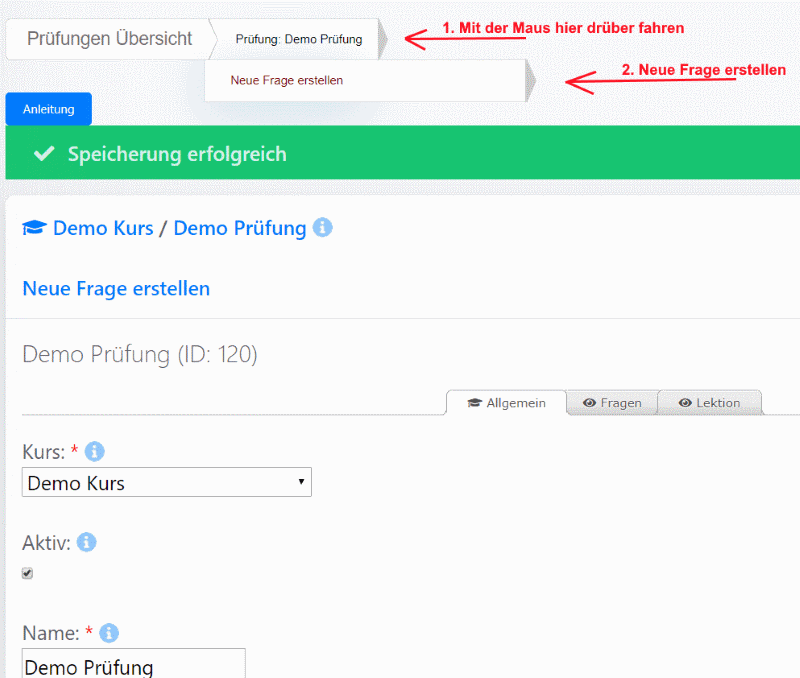This screenshot has width=800, height=678.
Task: Select Prüfung: Demo Prüfung breadcrumb item
Action: click(298, 40)
